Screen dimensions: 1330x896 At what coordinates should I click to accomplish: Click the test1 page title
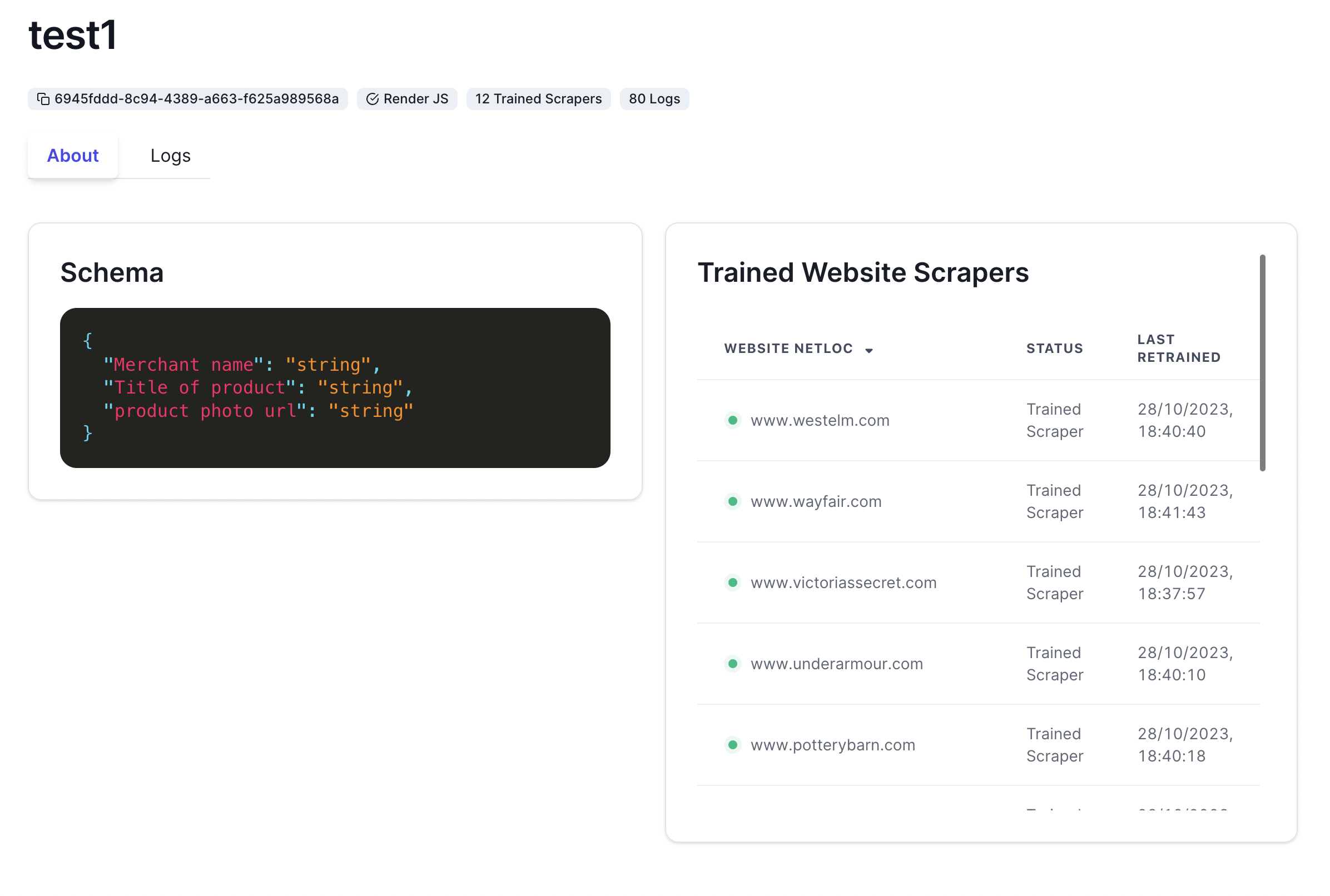click(73, 35)
